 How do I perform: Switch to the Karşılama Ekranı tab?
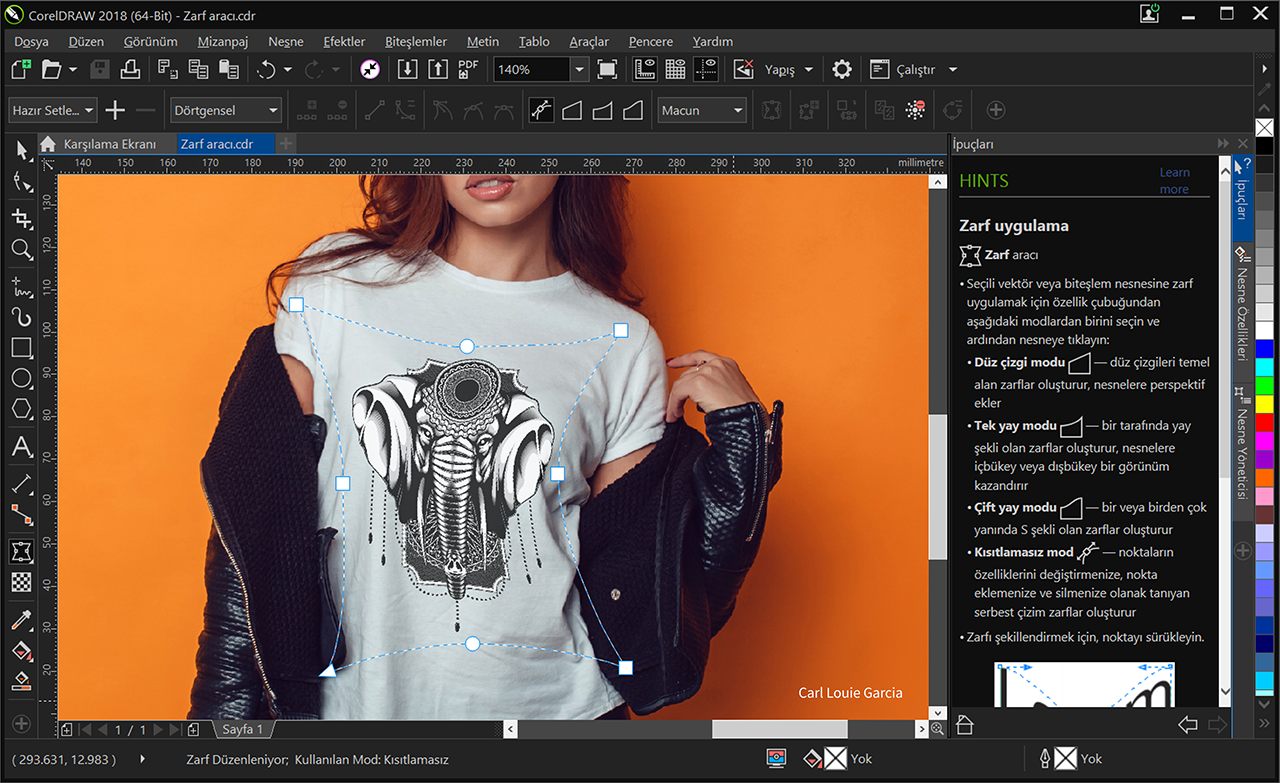(x=113, y=143)
